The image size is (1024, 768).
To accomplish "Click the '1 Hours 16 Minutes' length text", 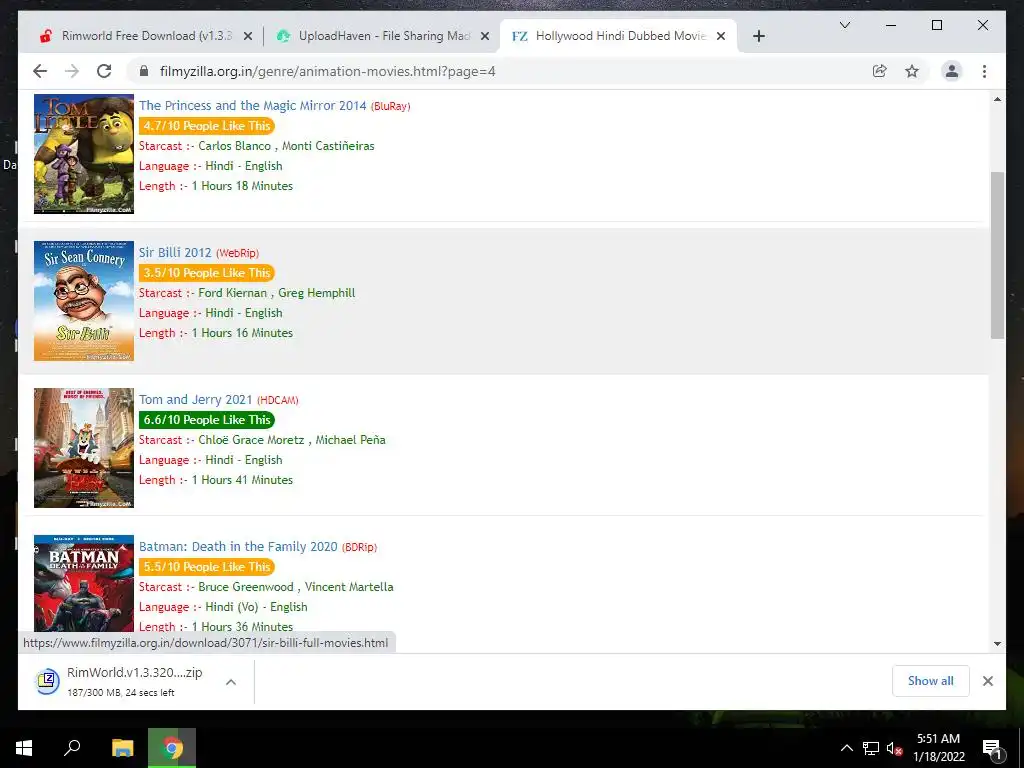I will 242,332.
